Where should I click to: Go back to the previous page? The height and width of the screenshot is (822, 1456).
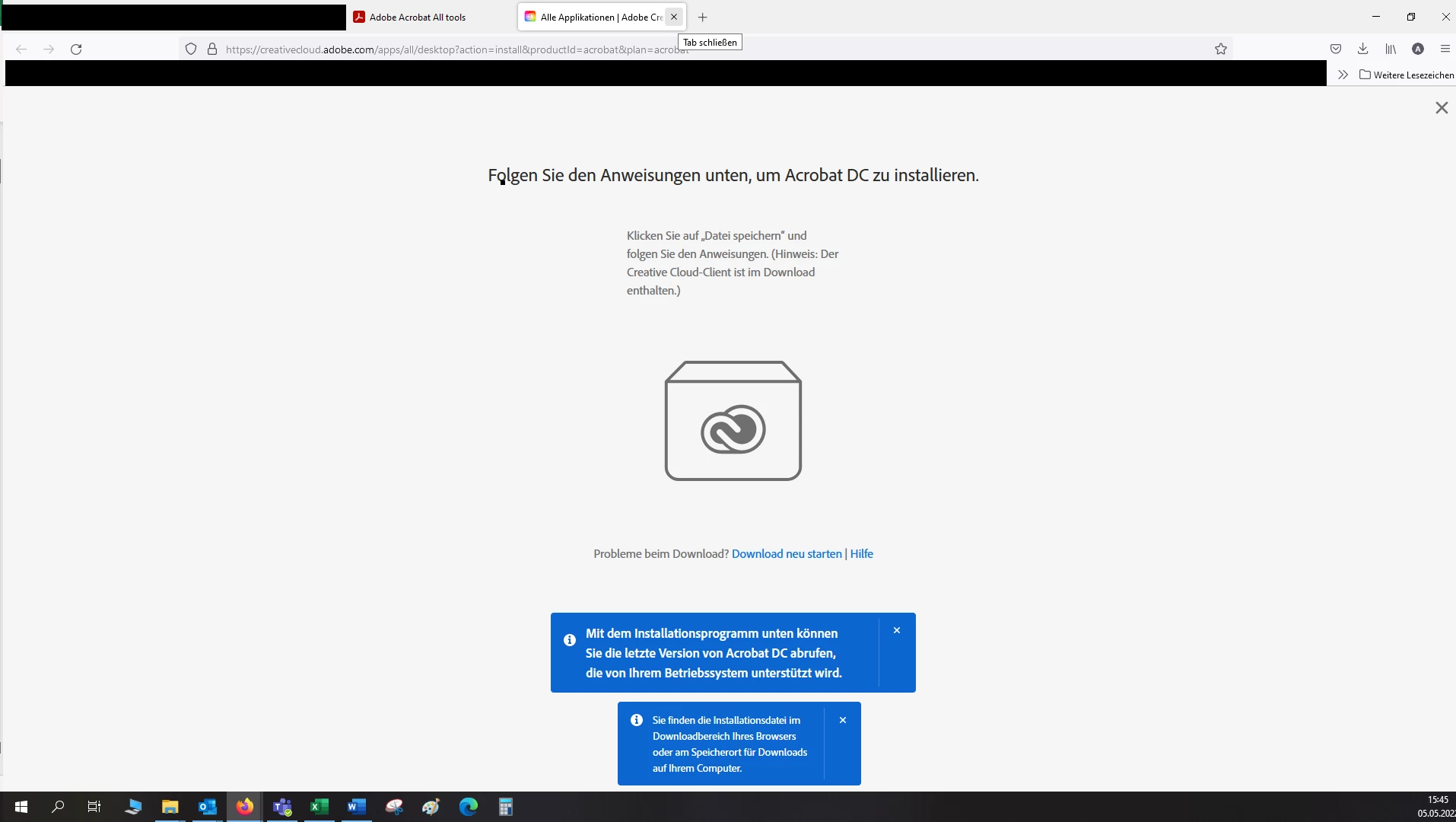click(21, 49)
